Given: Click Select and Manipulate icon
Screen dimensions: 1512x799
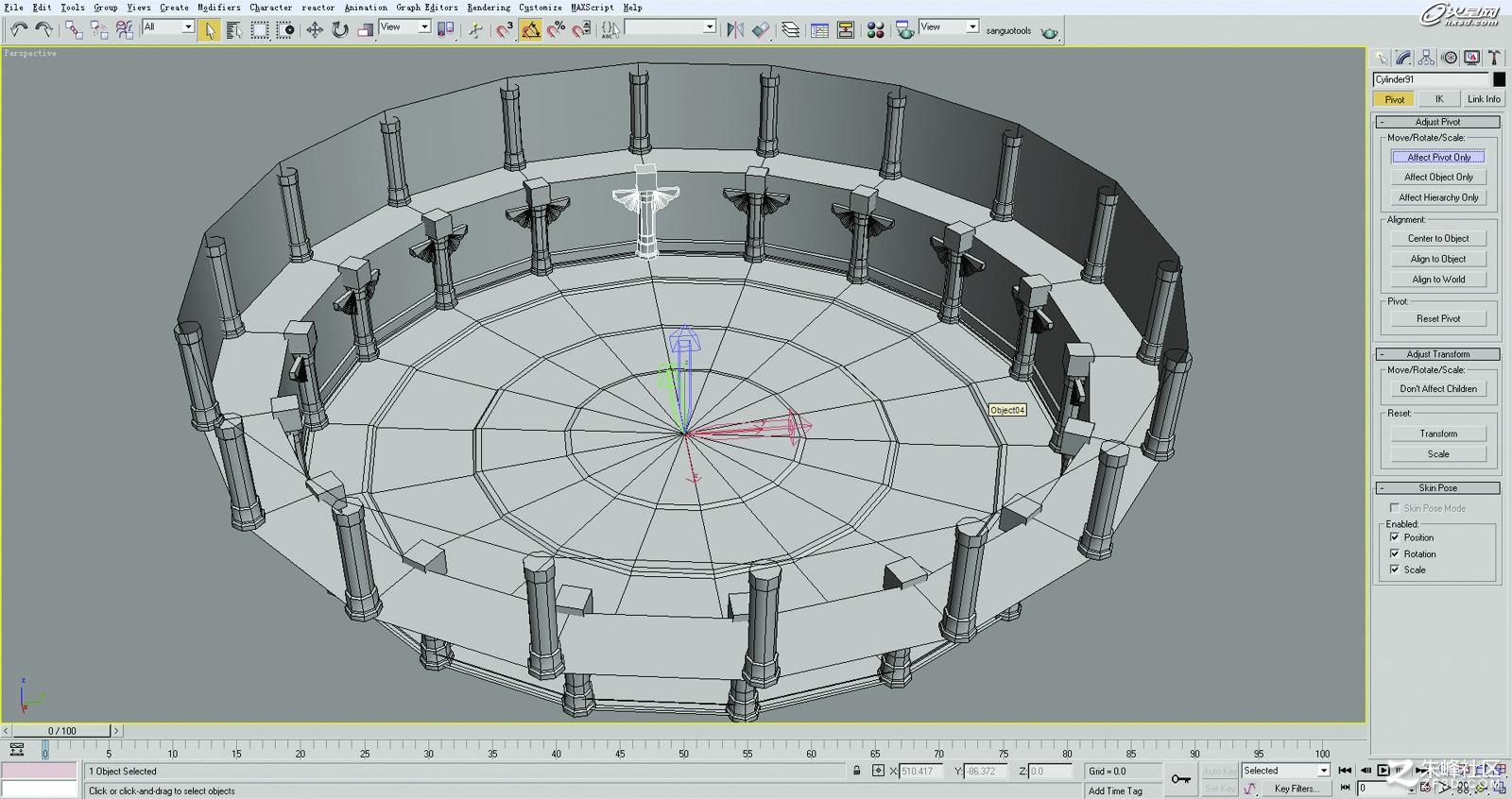Looking at the screenshot, I should (475, 30).
